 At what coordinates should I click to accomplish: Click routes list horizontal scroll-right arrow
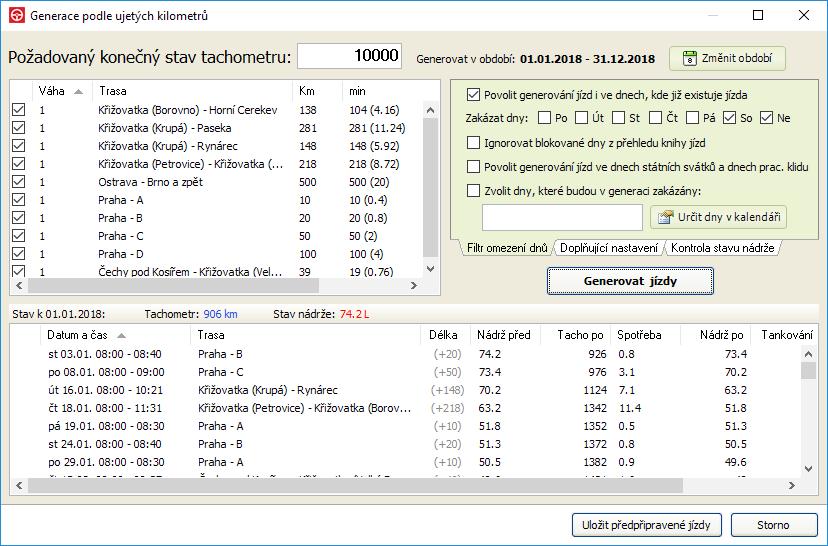click(414, 286)
